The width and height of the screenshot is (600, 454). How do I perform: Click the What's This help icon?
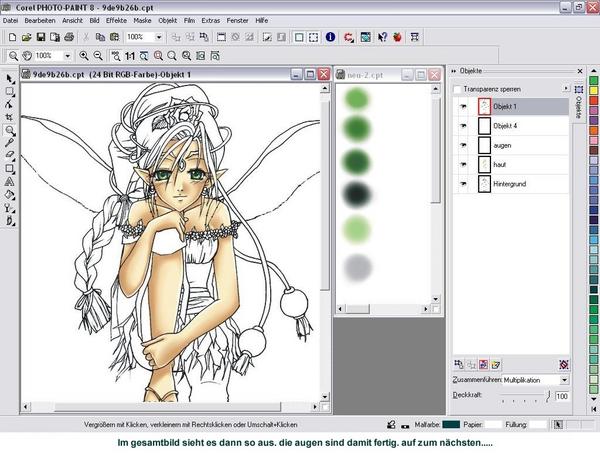[382, 37]
